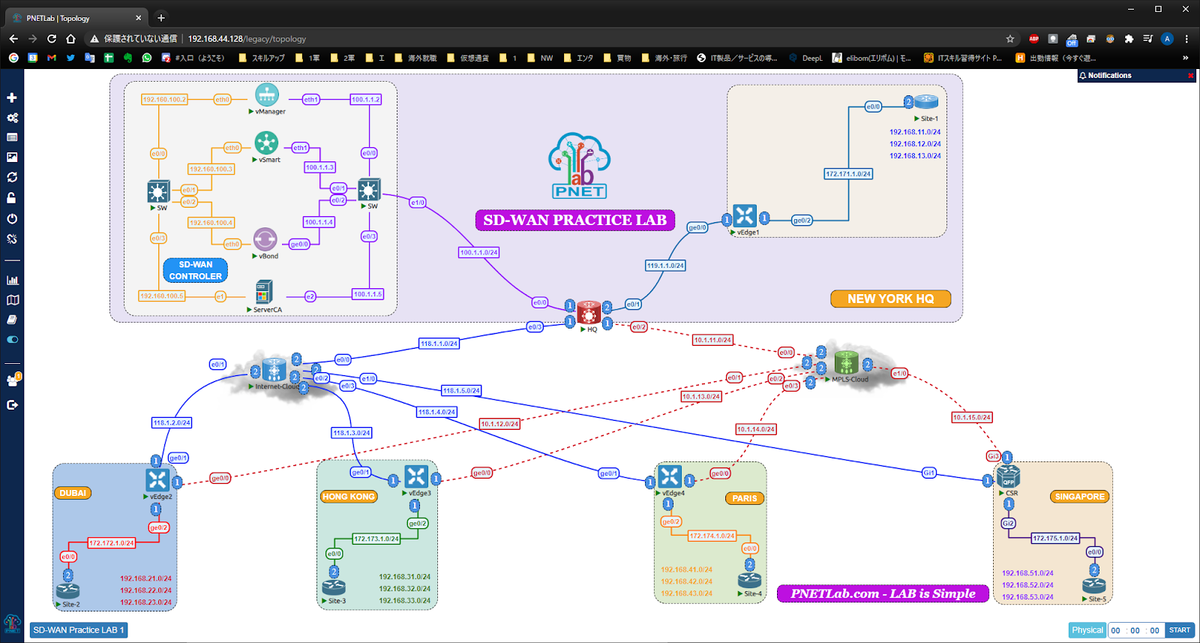The image size is (1200, 643).
Task: Click the logout icon at sidebar bottom
Action: click(x=12, y=405)
